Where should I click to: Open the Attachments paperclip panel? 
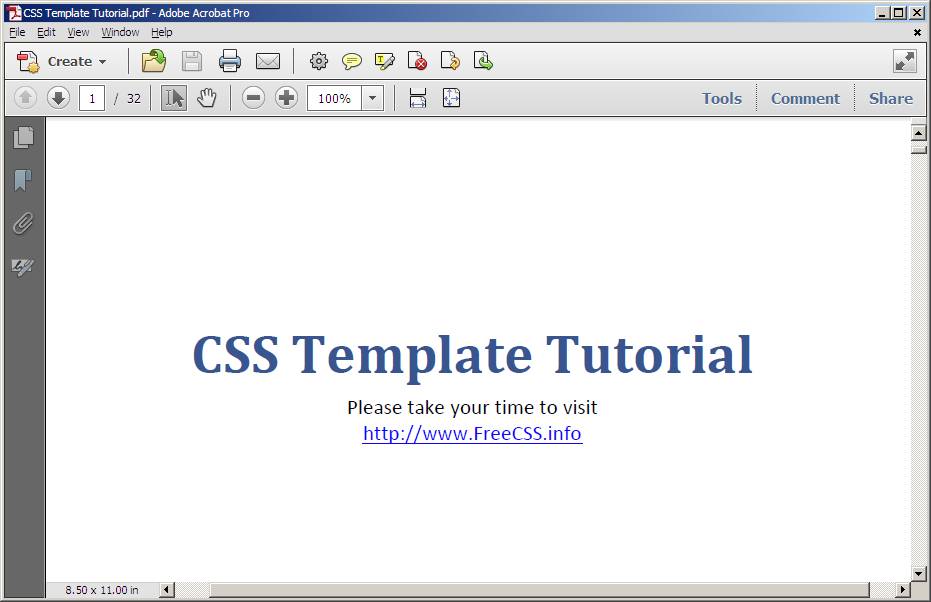(x=23, y=224)
